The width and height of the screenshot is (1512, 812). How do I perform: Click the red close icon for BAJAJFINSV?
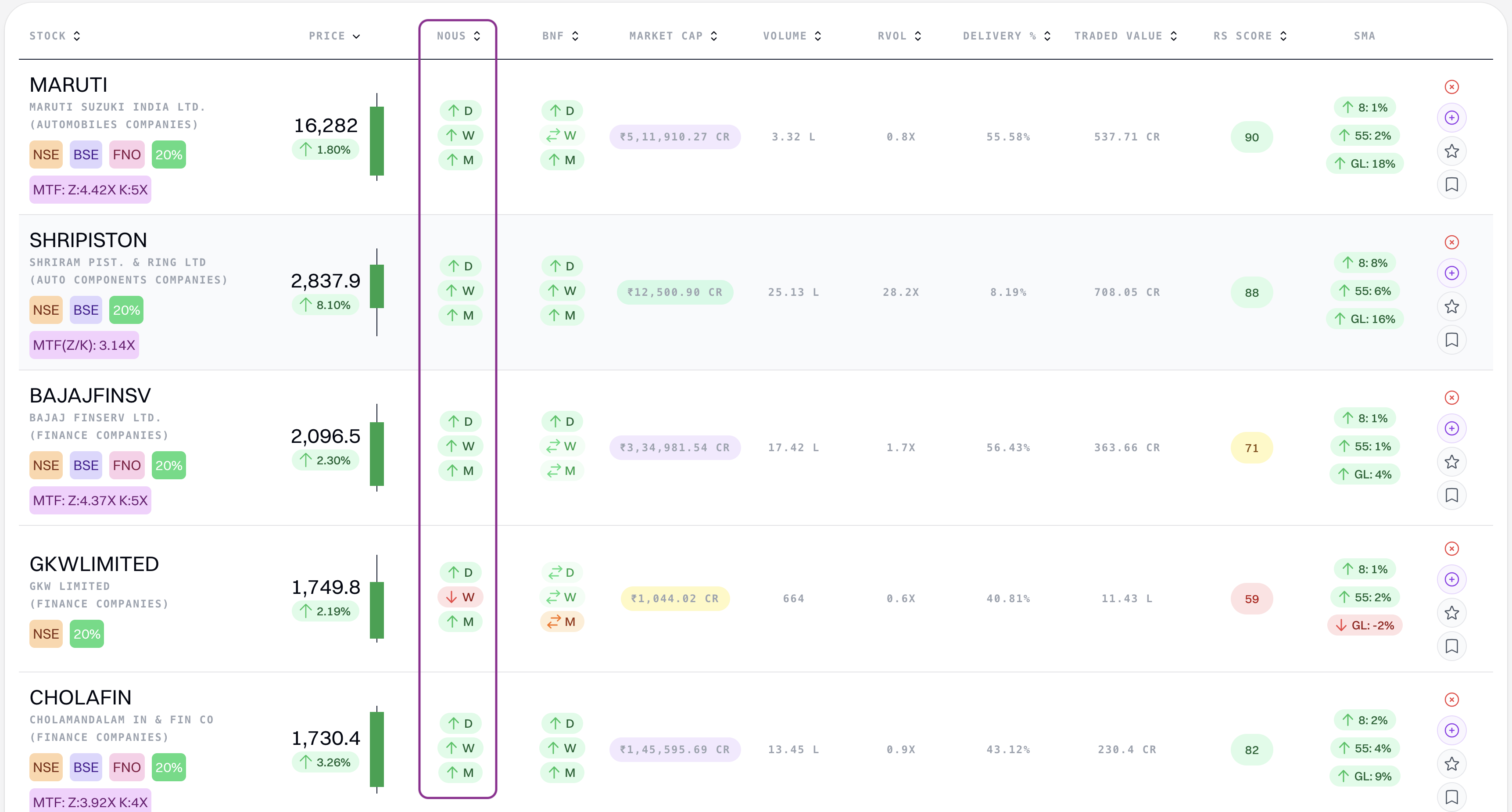(1451, 398)
